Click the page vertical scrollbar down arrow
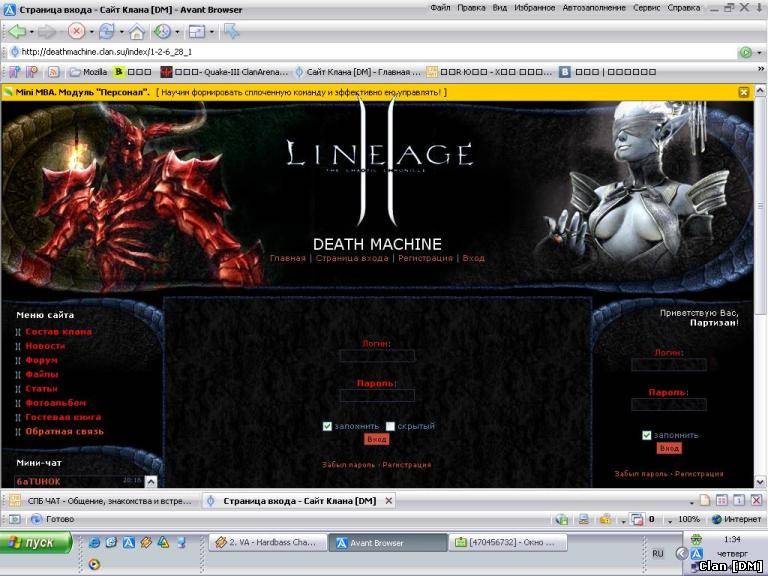This screenshot has height=576, width=768. [760, 482]
